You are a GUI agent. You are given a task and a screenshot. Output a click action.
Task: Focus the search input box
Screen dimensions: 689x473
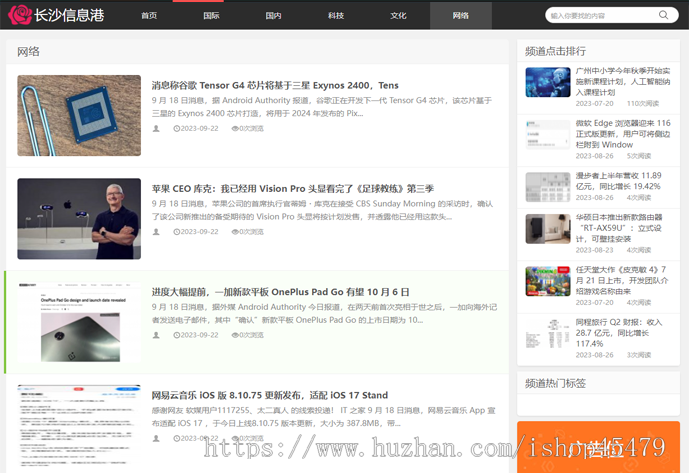pos(603,15)
